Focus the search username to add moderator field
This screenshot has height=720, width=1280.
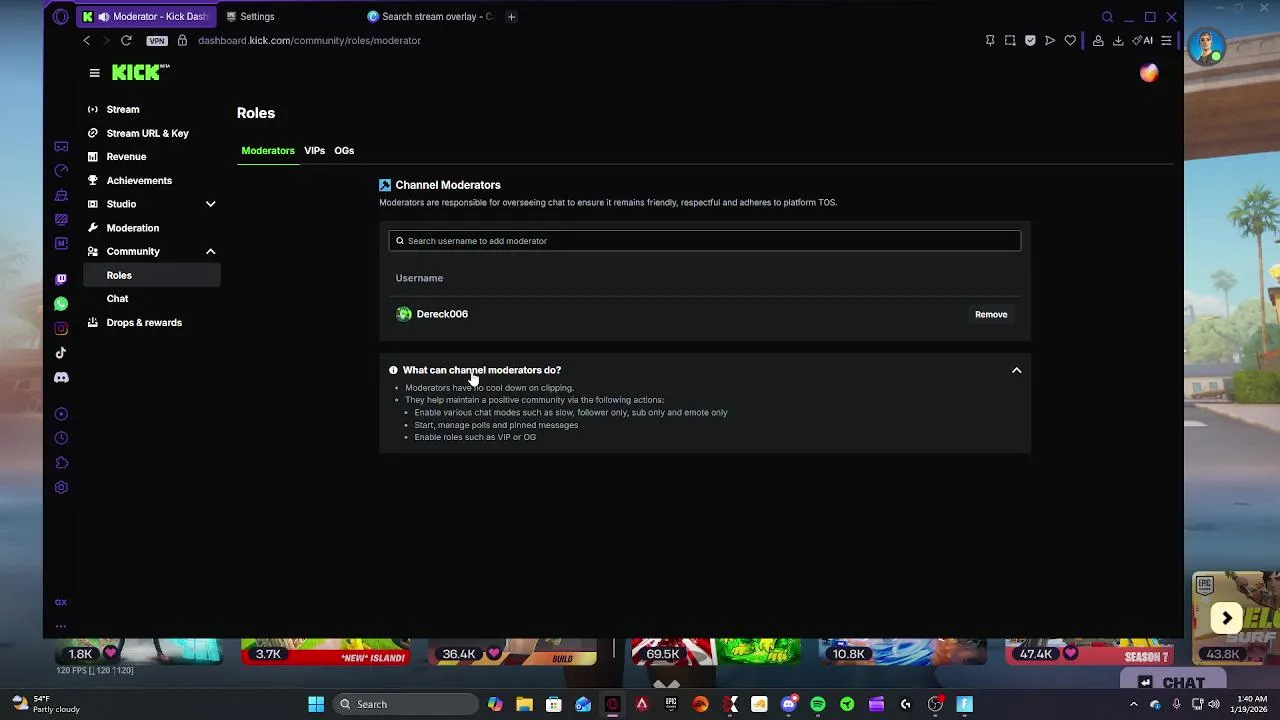704,241
